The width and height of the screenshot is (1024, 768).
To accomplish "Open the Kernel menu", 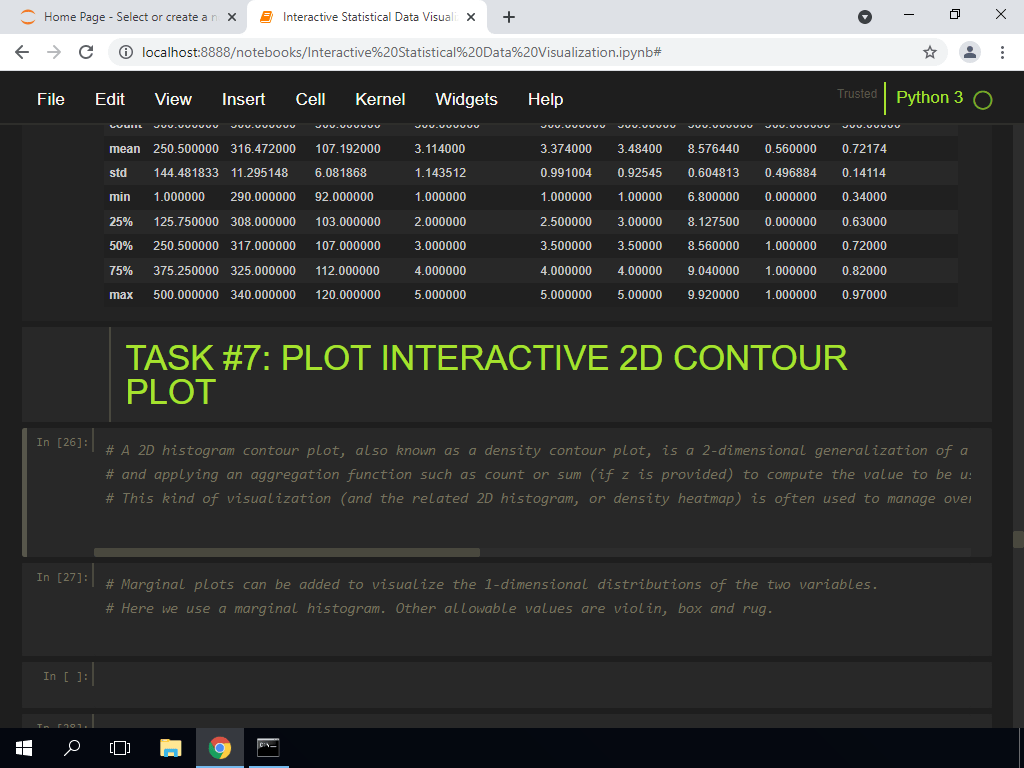I will click(380, 99).
